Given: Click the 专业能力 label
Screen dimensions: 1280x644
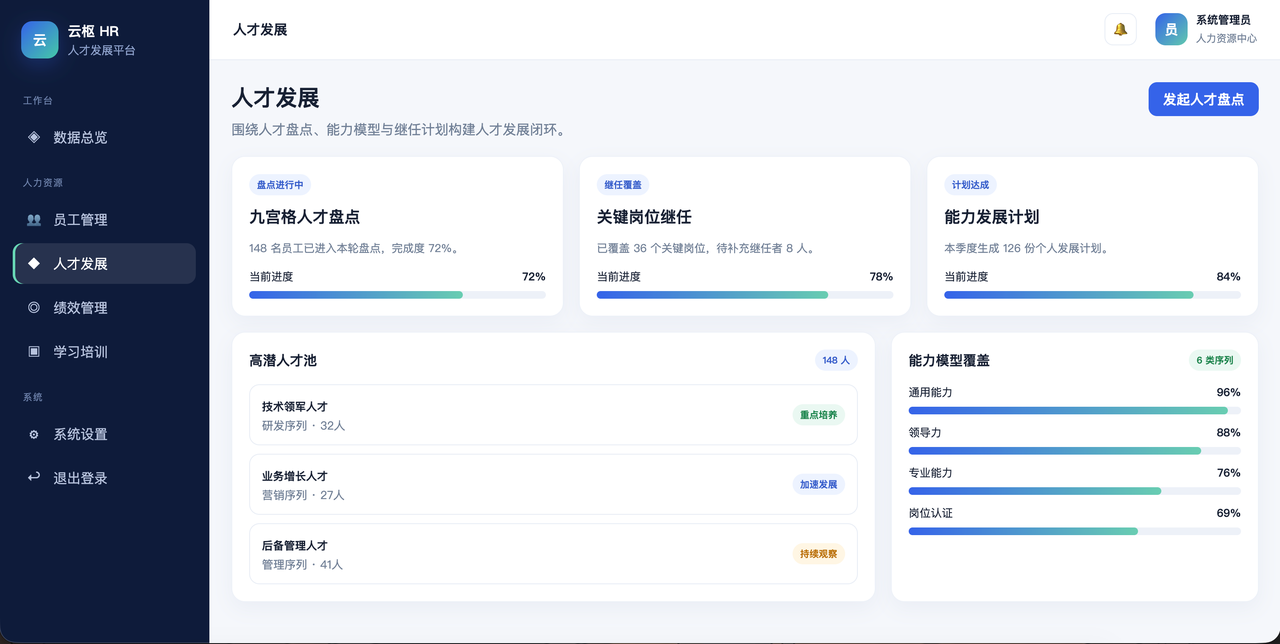Looking at the screenshot, I should tap(930, 473).
